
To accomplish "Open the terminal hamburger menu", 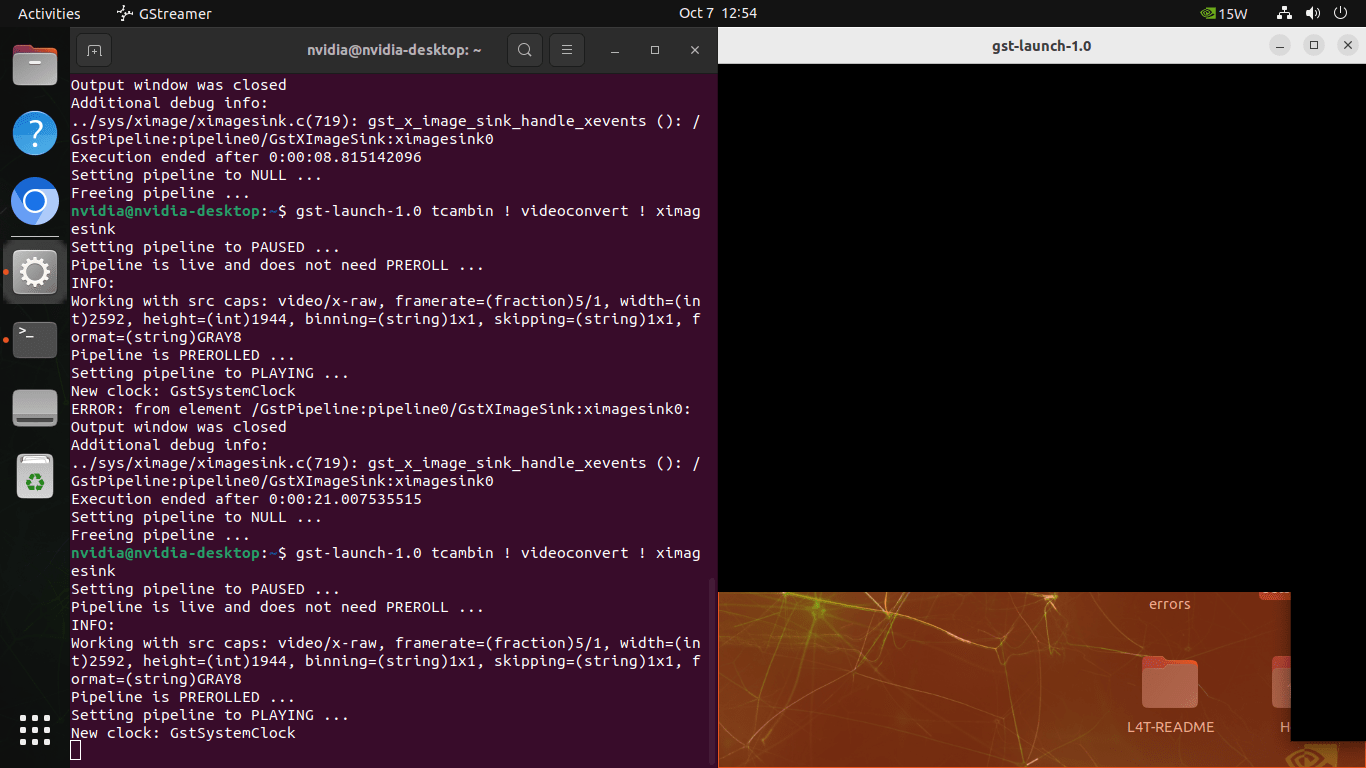I will (x=566, y=49).
